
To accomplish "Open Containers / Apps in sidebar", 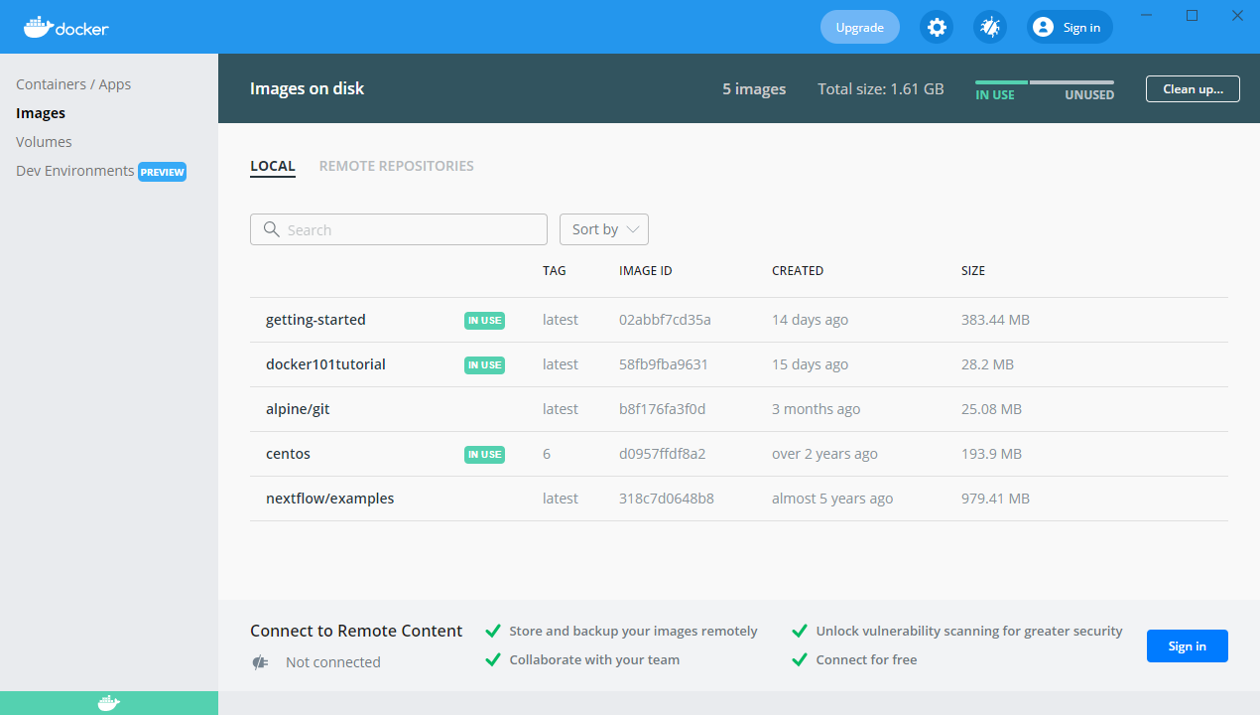I will point(73,84).
